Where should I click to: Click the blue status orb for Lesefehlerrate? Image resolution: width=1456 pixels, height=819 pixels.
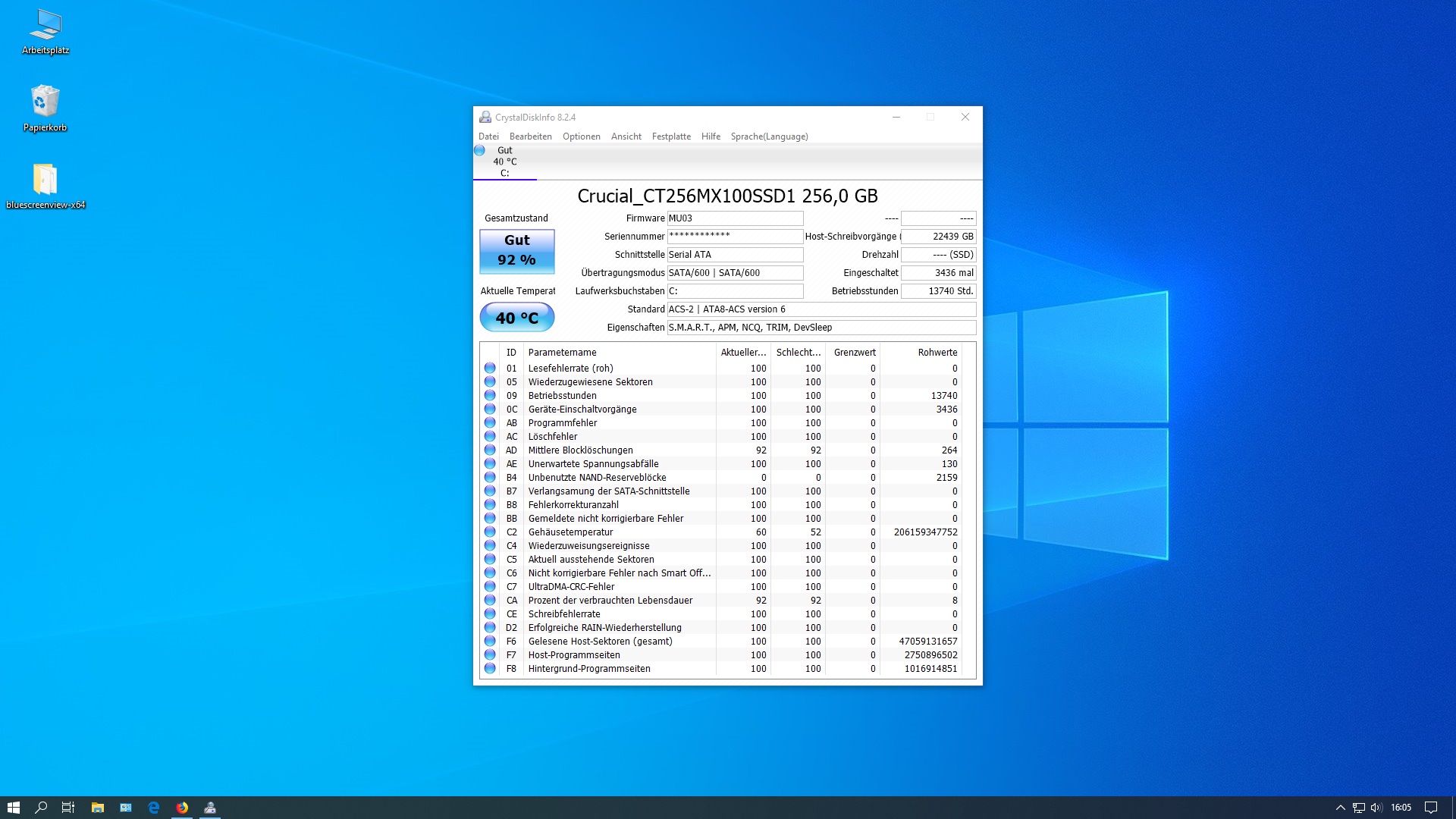[x=490, y=368]
